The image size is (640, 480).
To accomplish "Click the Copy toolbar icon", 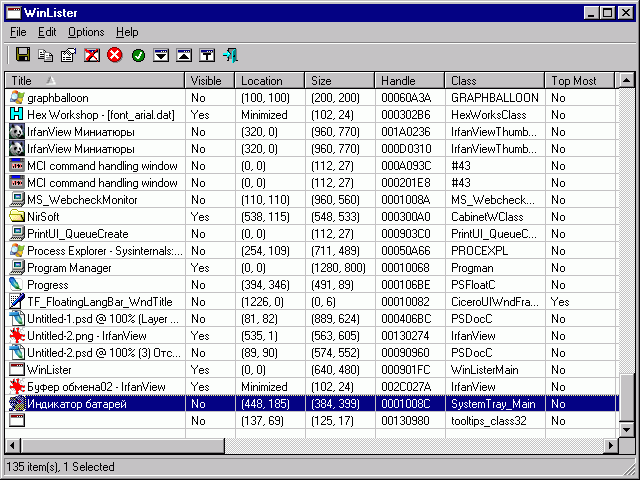I will (45, 55).
